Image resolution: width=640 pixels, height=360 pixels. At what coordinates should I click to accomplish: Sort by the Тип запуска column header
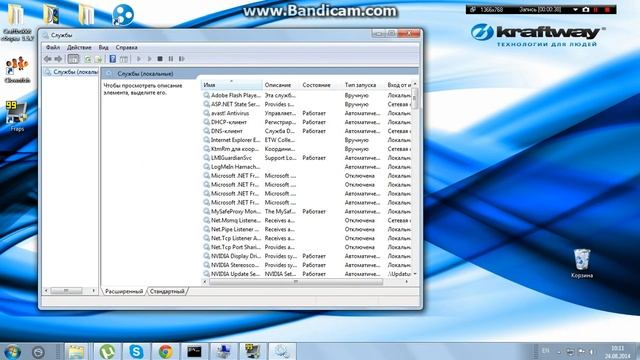(363, 85)
